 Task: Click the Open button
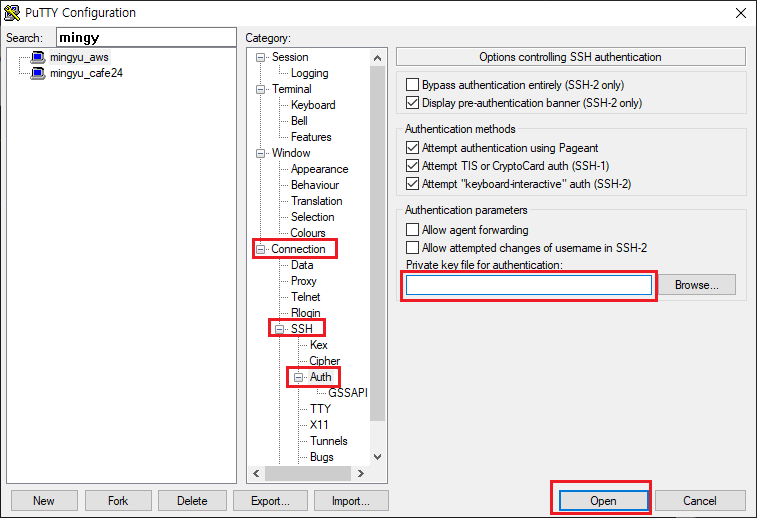[x=603, y=501]
